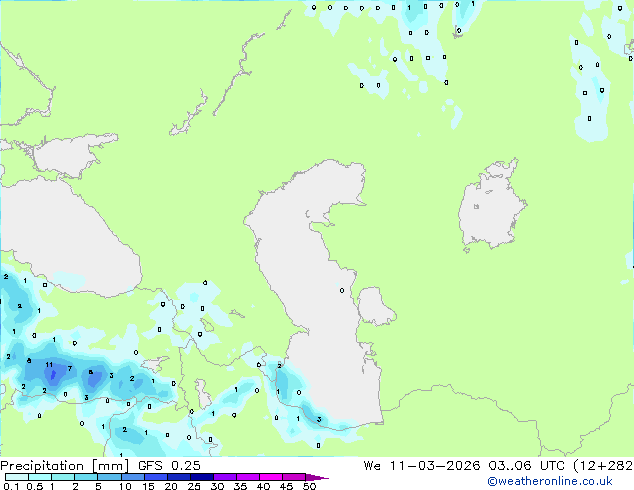Select the 40–45 mm magenta legend swatch
Screen dimensions: 634x490
(x=271, y=477)
